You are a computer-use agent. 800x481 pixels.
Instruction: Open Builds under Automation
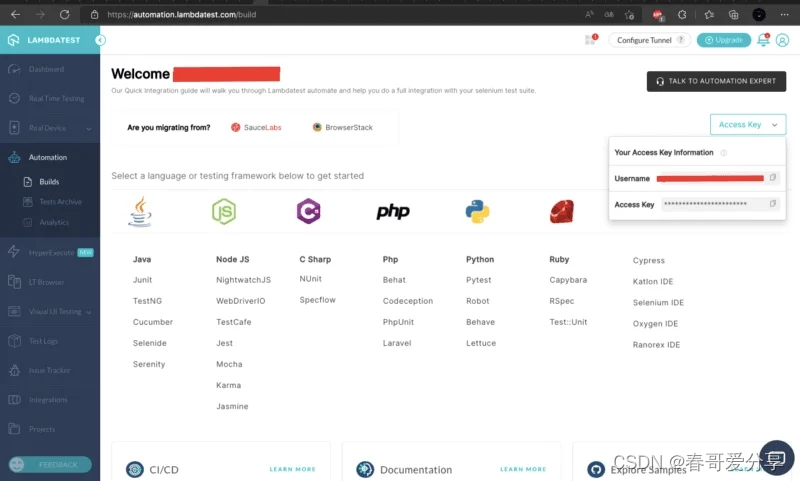pos(49,182)
